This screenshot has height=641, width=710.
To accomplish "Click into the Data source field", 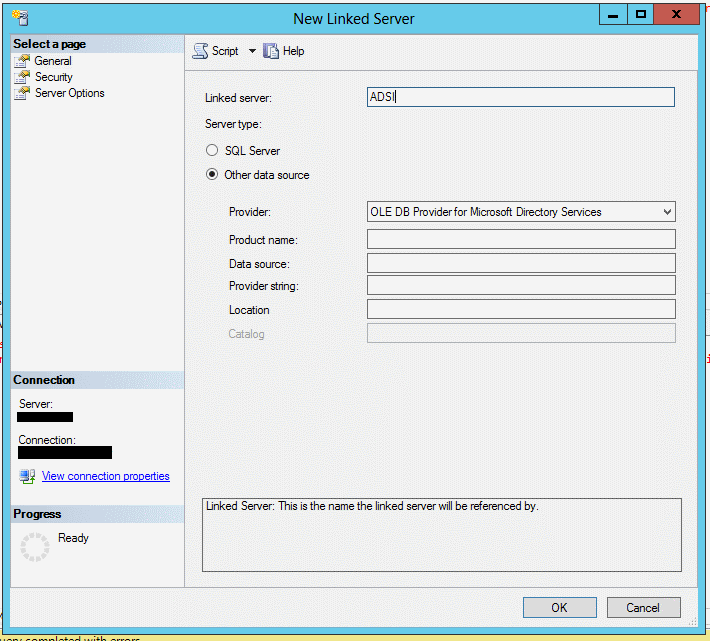I will (521, 263).
